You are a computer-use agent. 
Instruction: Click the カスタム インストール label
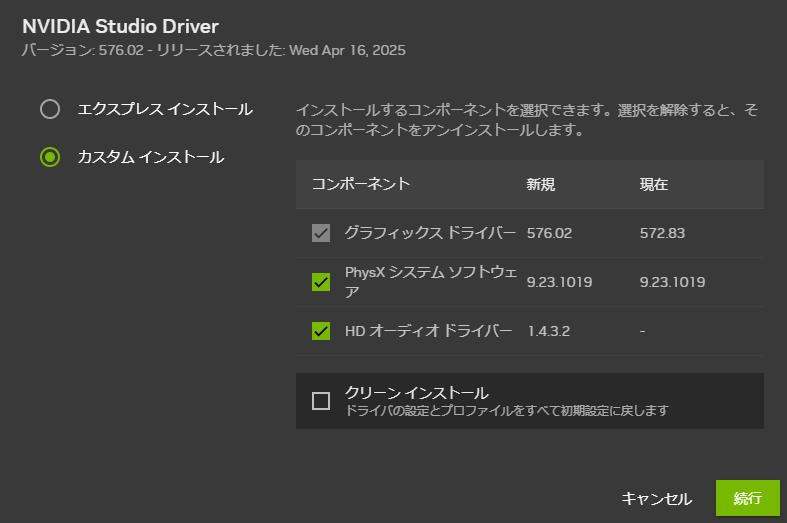(x=151, y=157)
